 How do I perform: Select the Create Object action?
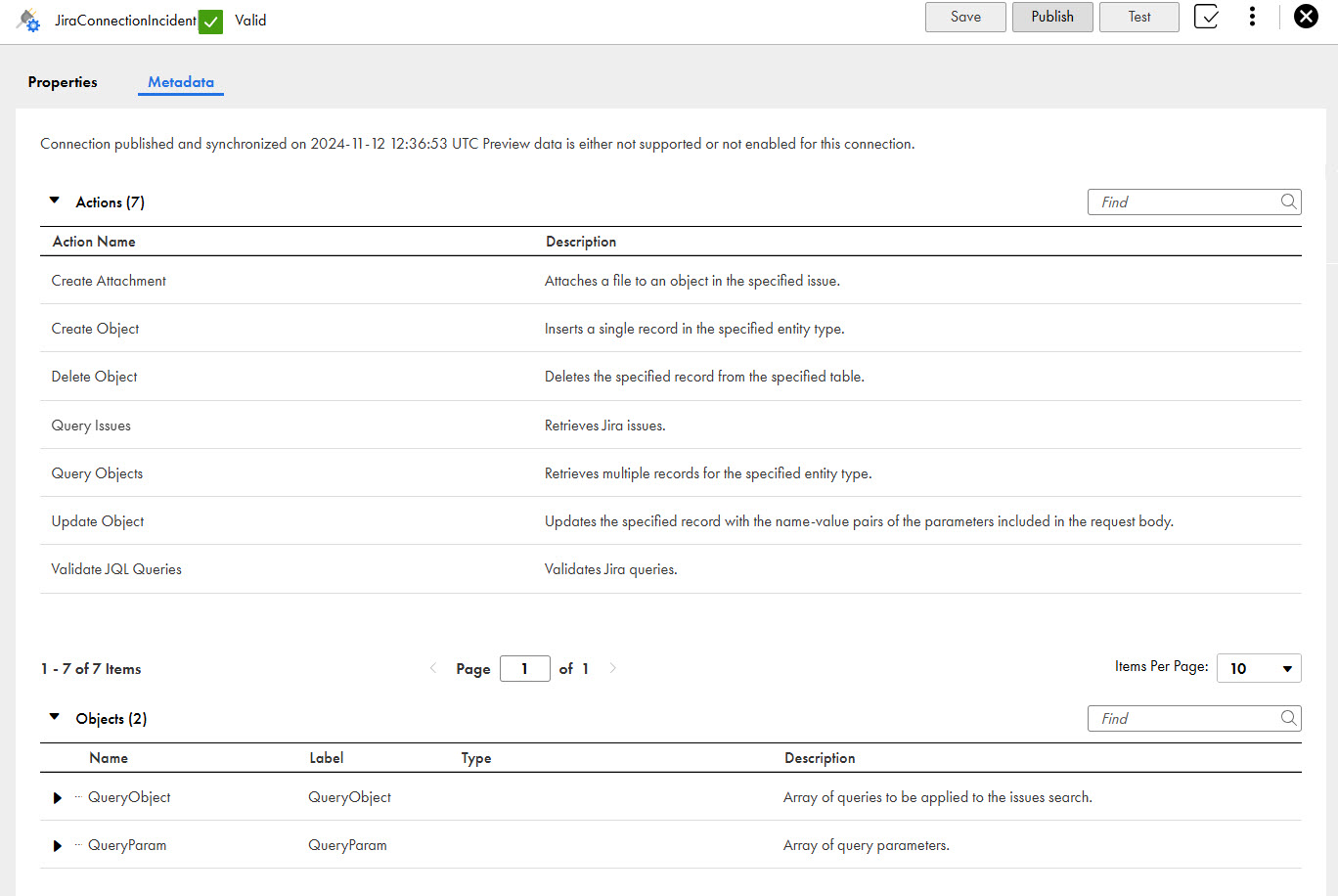pyautogui.click(x=95, y=329)
